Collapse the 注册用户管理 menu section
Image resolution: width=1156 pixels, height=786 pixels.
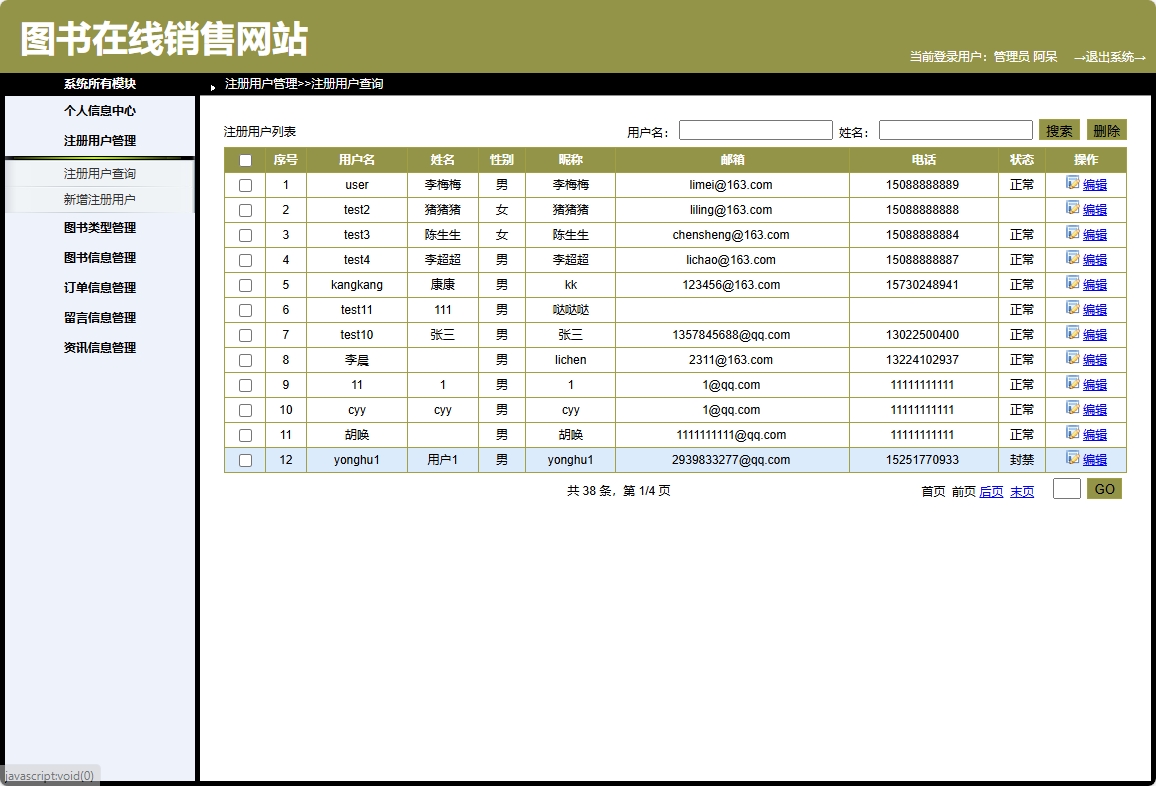click(x=97, y=141)
